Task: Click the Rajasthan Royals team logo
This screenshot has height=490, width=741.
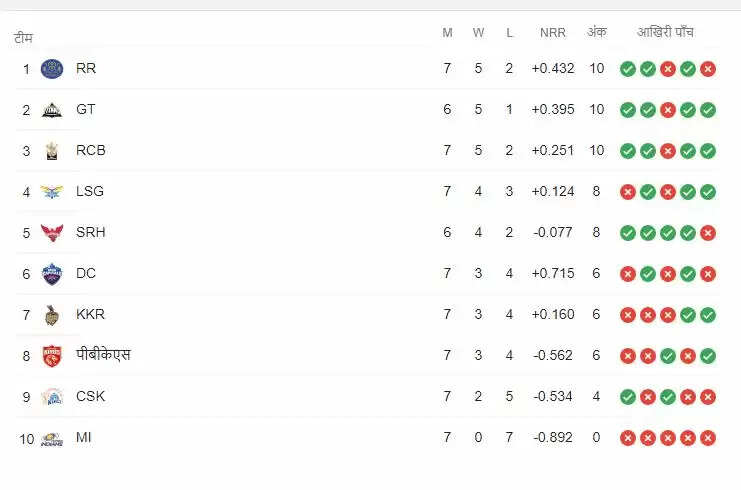Action: coord(52,69)
